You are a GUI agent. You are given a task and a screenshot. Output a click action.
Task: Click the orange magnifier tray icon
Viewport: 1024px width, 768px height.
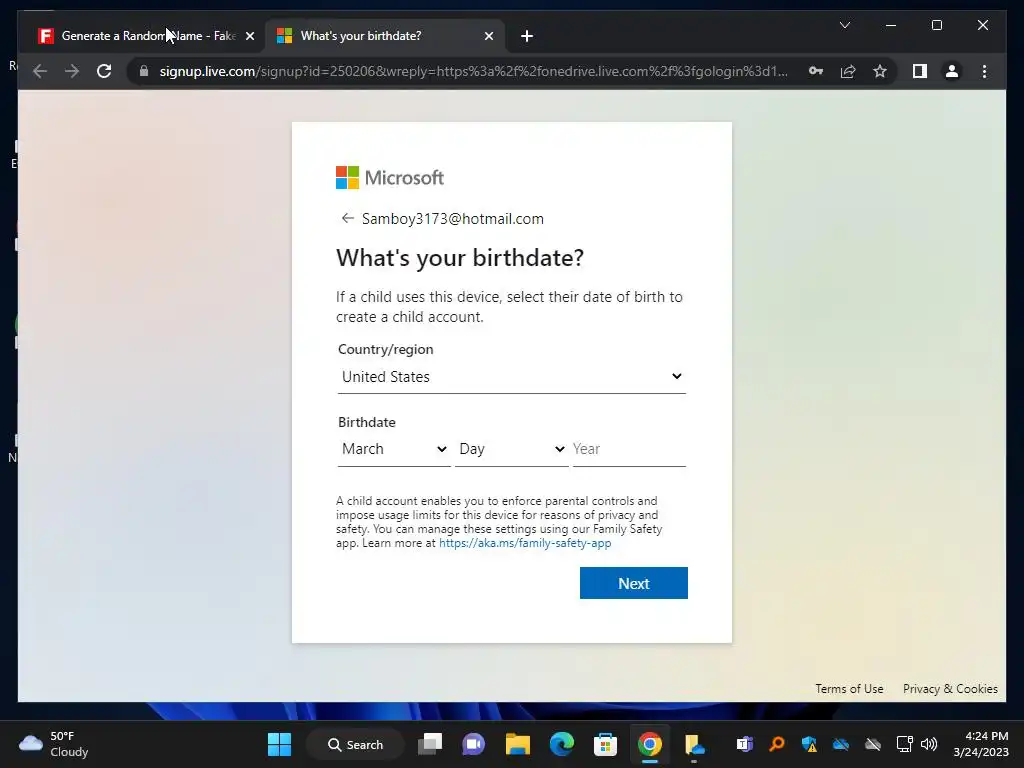click(777, 744)
